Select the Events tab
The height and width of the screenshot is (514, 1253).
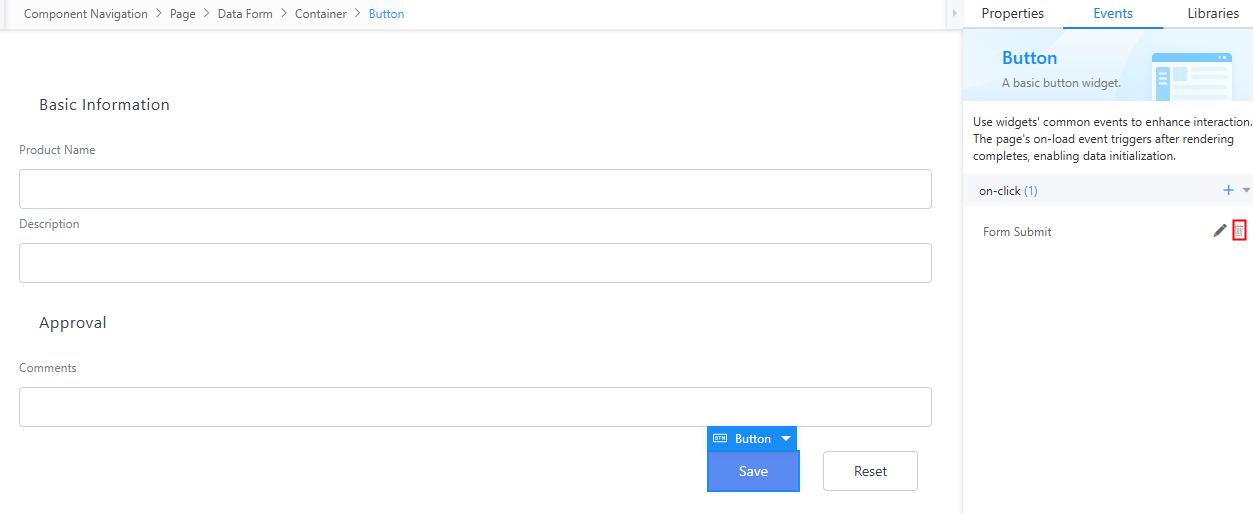click(x=1113, y=14)
